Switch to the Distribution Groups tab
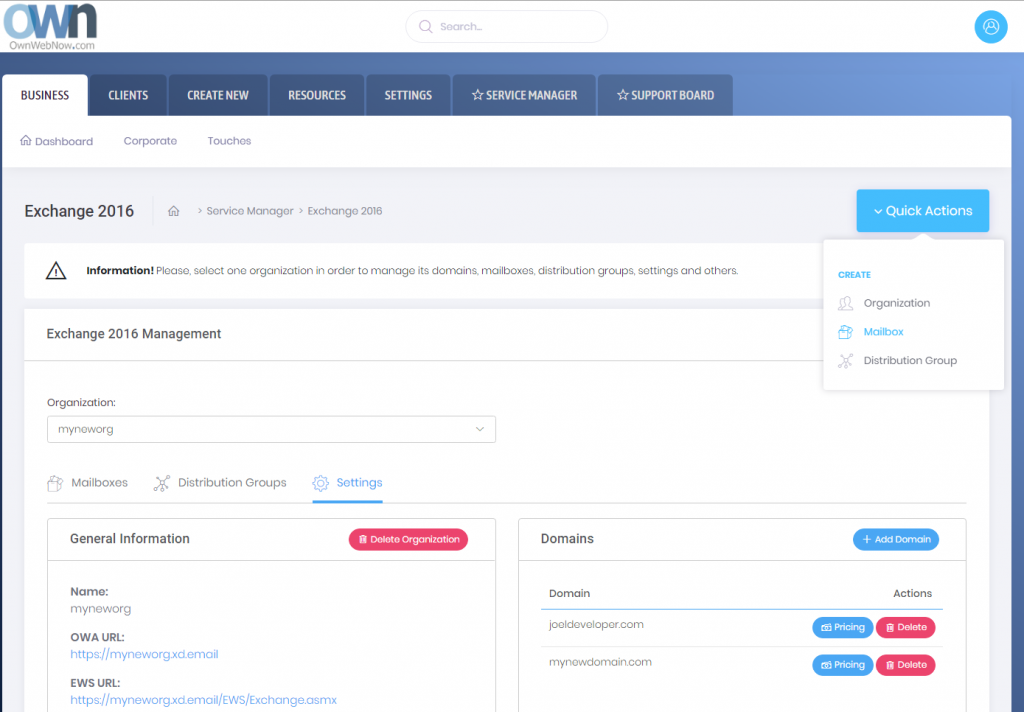 pos(220,483)
